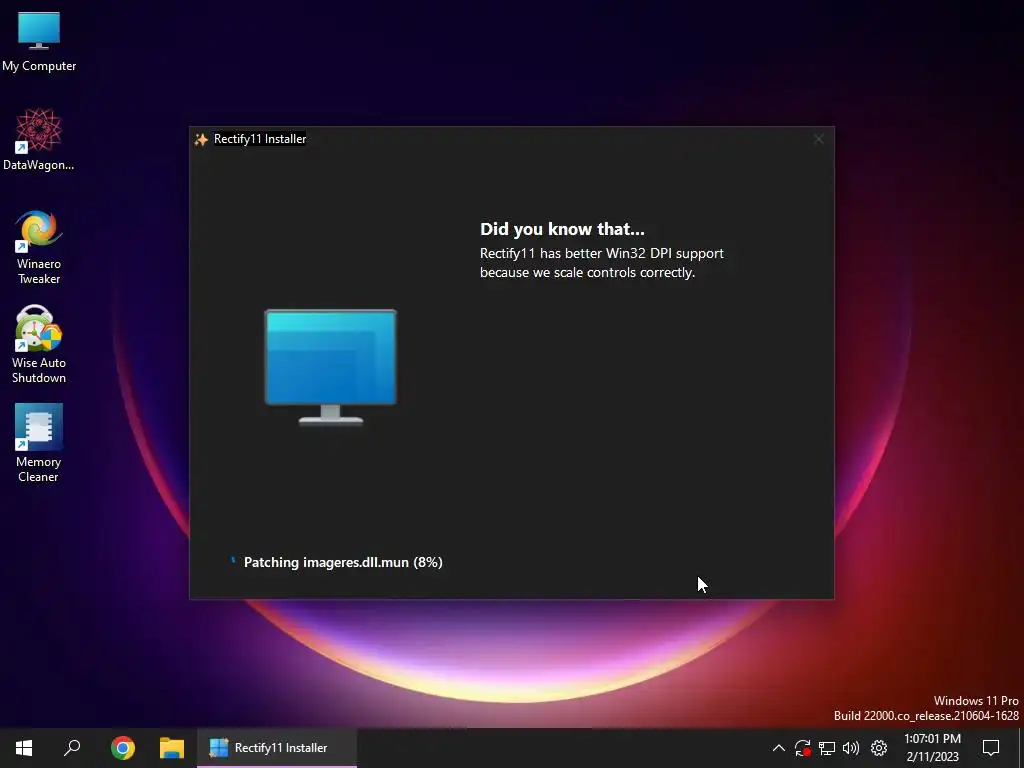Select the Winaero Tweaker desktop shortcut
This screenshot has height=768, width=1024.
click(39, 247)
